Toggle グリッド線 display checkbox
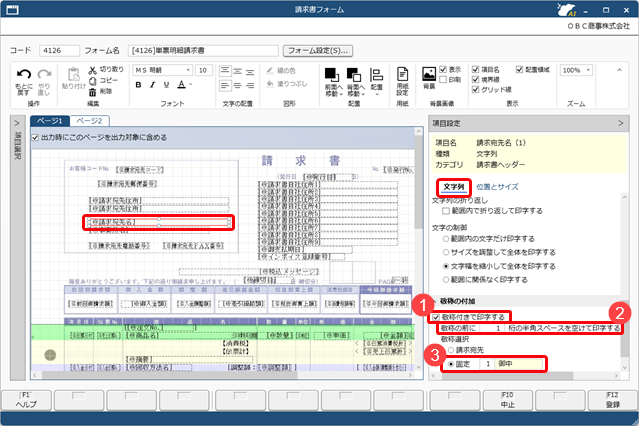The height and width of the screenshot is (426, 639). tap(475, 89)
